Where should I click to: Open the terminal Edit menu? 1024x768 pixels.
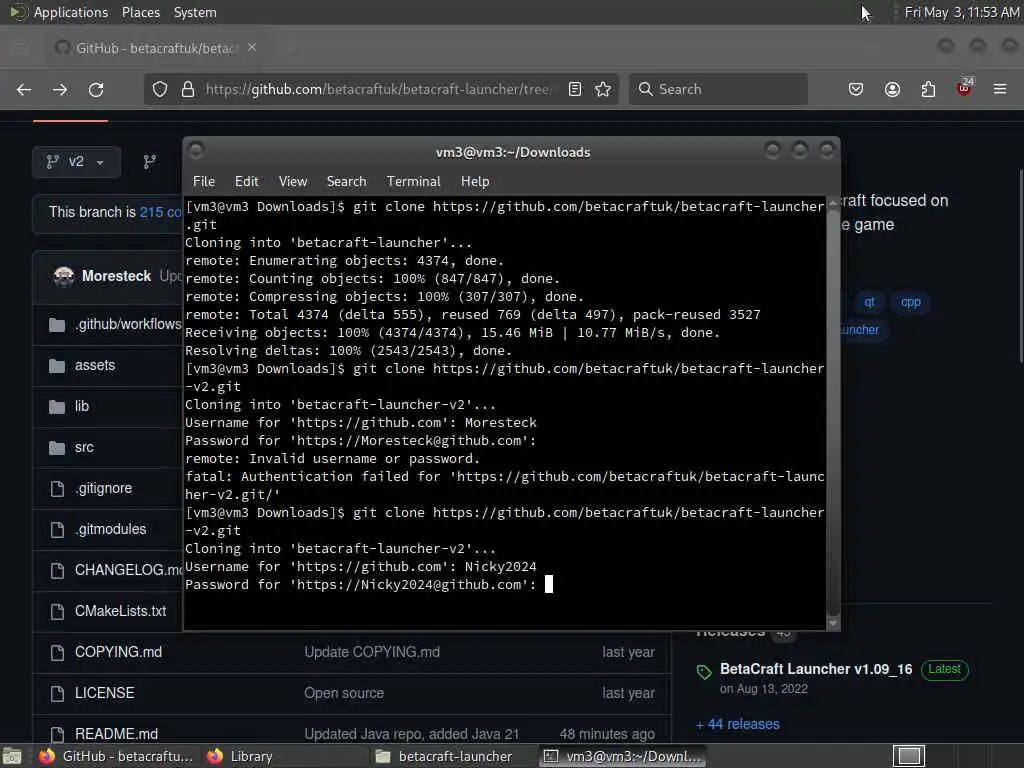click(247, 182)
